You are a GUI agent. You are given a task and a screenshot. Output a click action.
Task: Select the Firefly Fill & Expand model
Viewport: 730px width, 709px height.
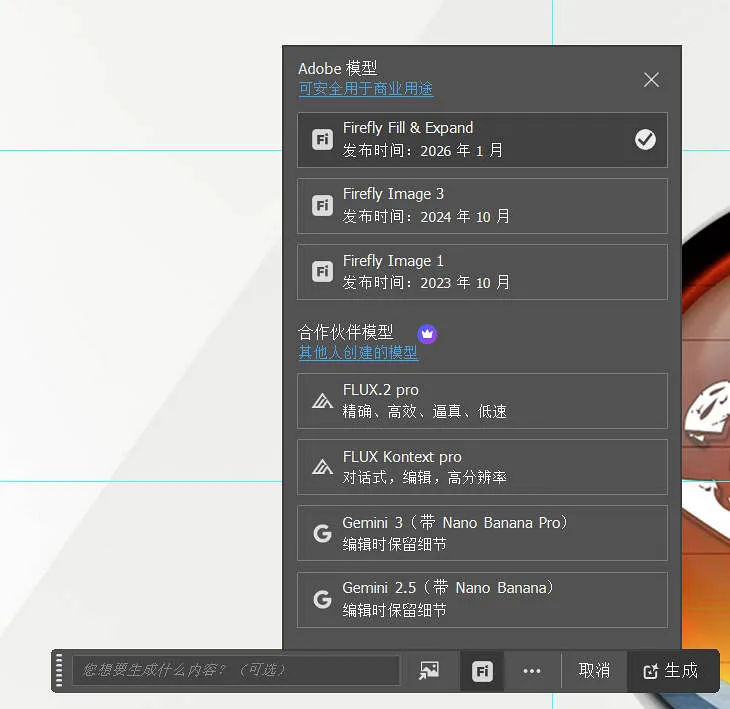[482, 140]
